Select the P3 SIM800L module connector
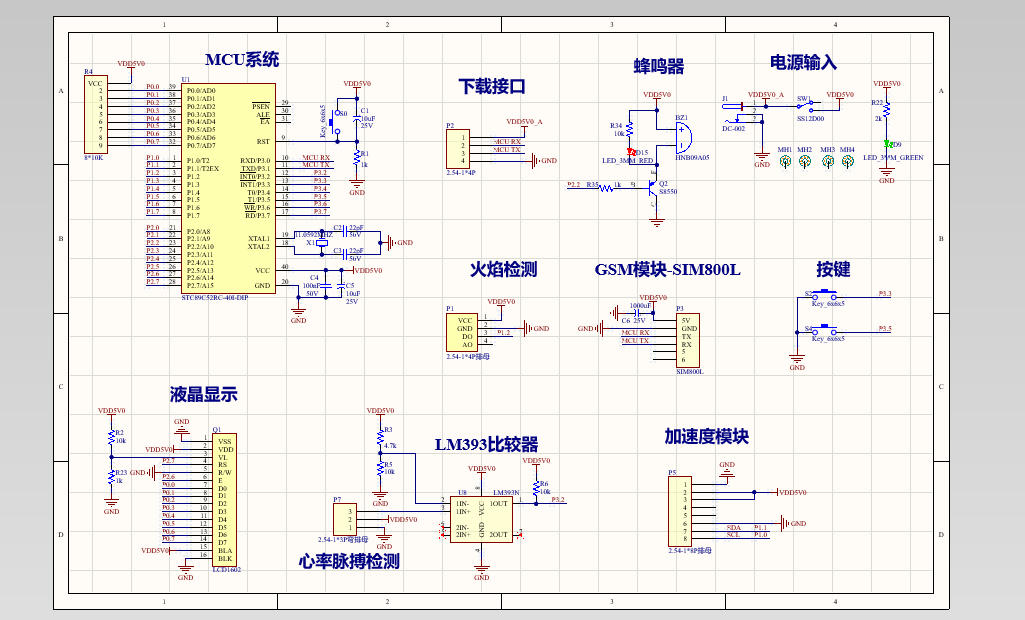The height and width of the screenshot is (620, 1025). coord(688,341)
